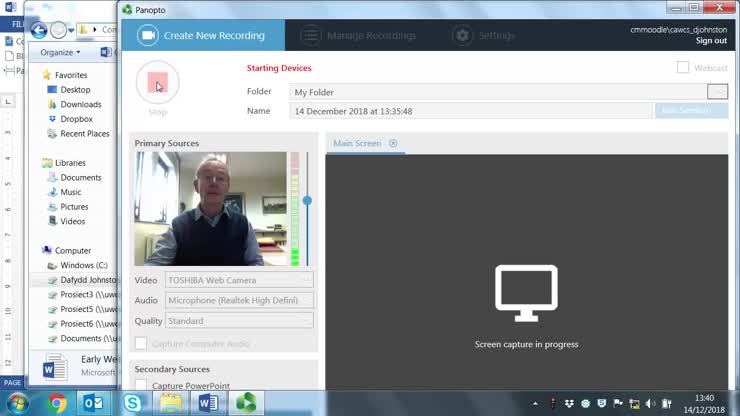Screen dimensions: 740x416
Task: Open Google Chrome from the taskbar
Action: coord(57,402)
